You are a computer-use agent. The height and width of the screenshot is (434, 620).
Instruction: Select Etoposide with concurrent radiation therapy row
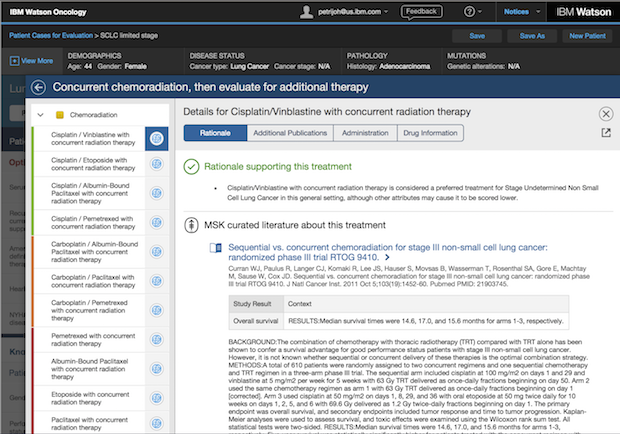pos(89,398)
